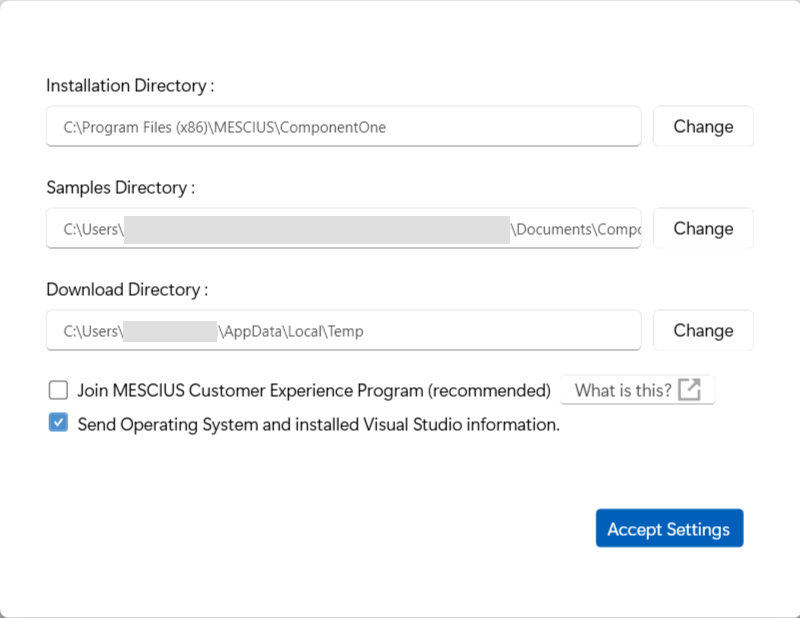Viewport: 800px width, 618px height.
Task: Open the What is this? help button
Action: [x=623, y=390]
